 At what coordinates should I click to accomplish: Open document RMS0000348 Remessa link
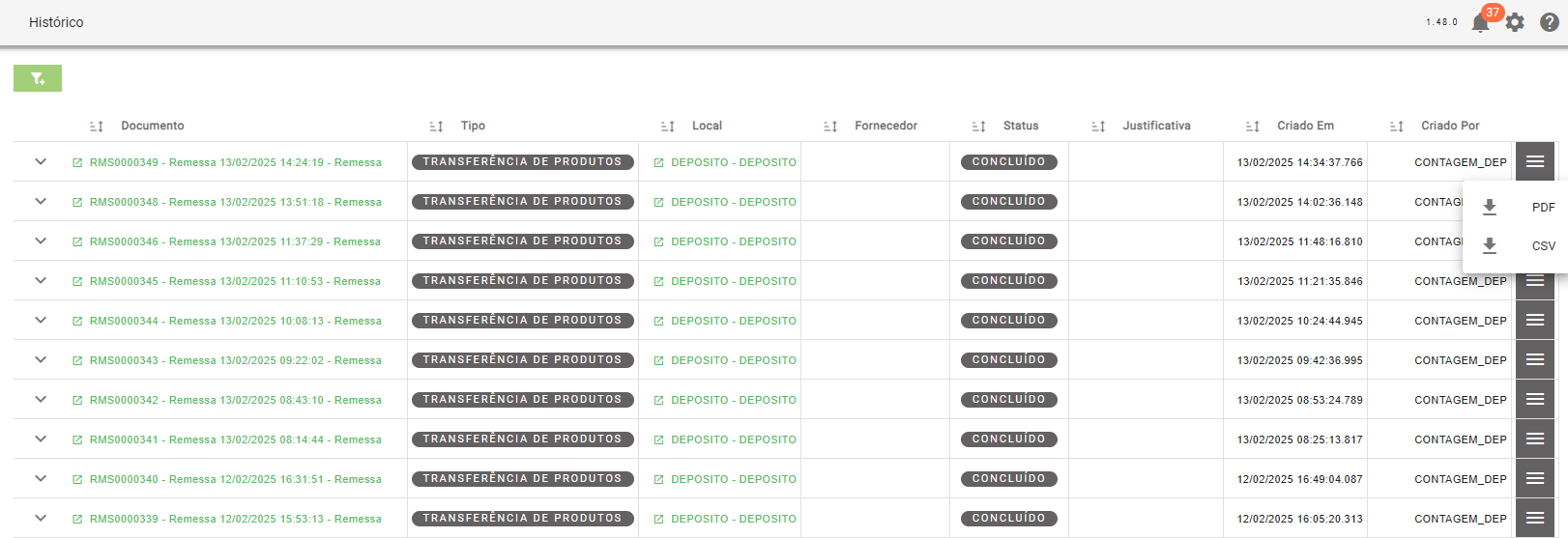[x=236, y=202]
